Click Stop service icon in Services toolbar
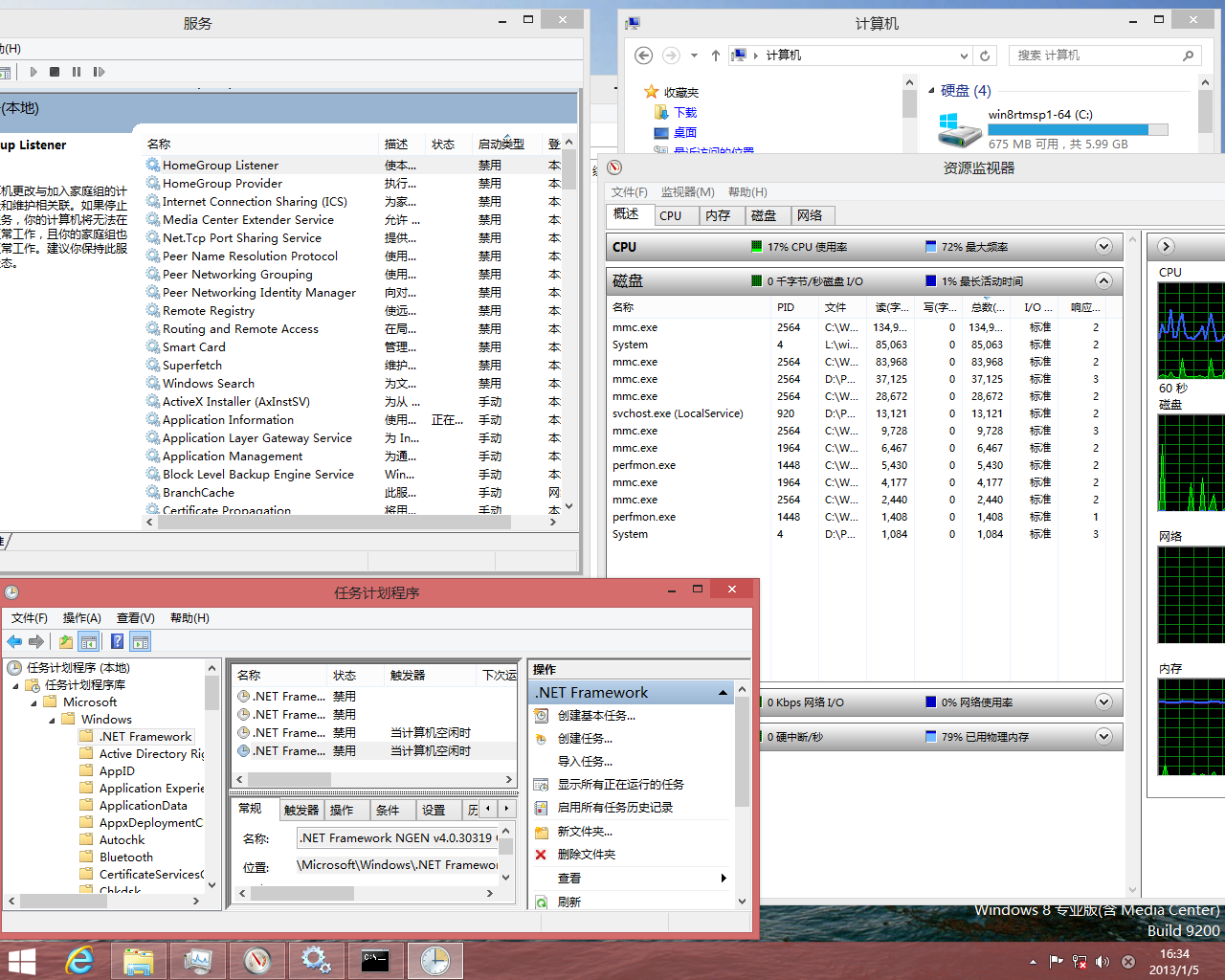The height and width of the screenshot is (980, 1225). coord(55,72)
